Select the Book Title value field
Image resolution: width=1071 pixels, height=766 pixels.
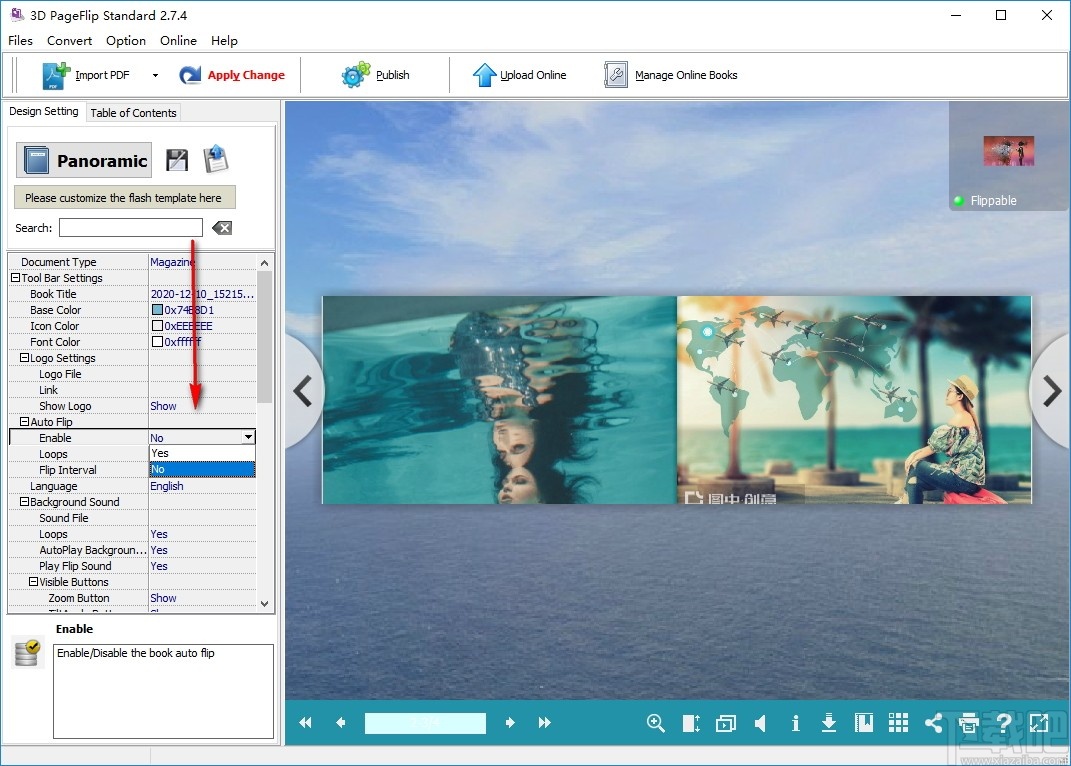[202, 294]
